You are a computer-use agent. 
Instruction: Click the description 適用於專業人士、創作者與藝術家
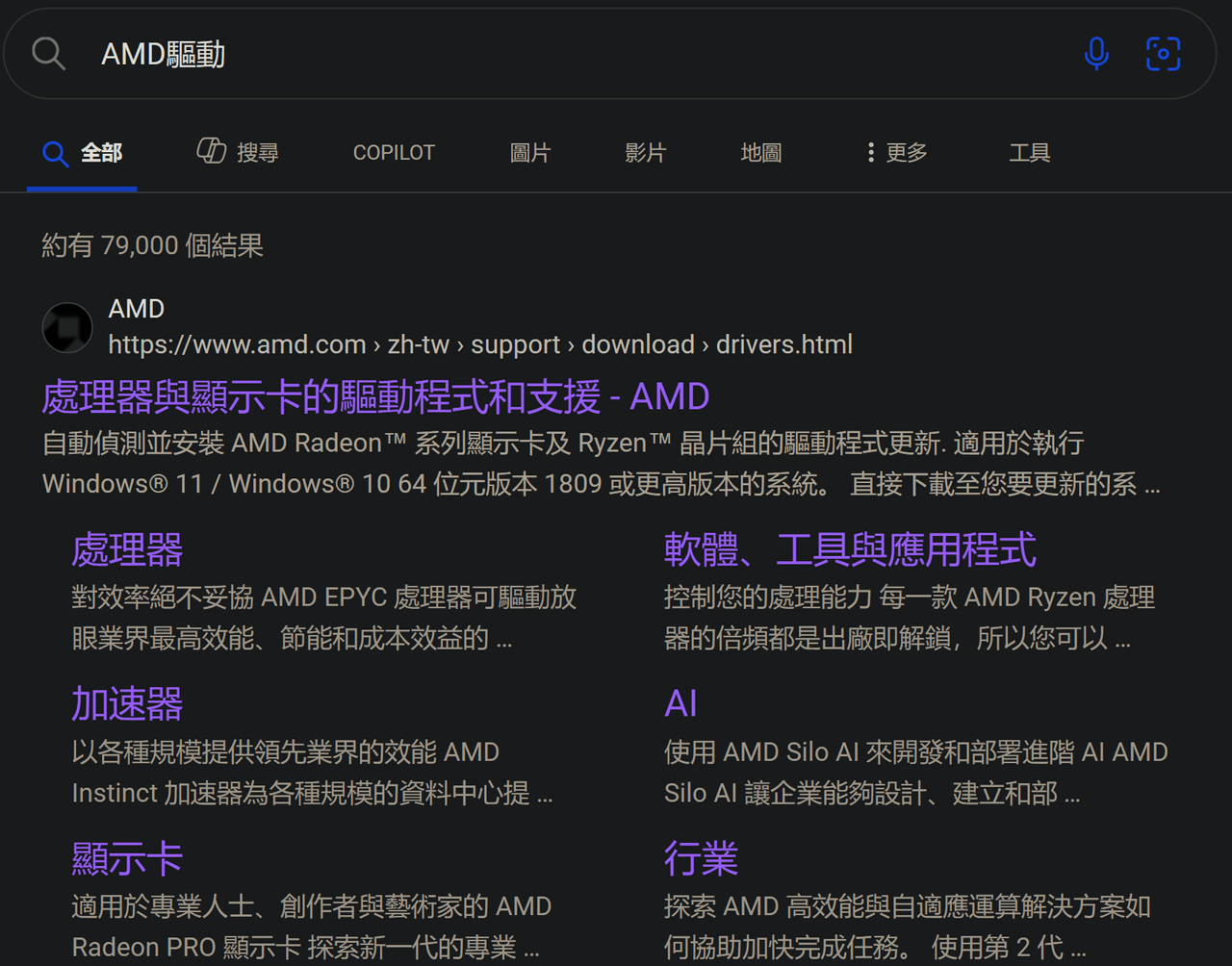(x=312, y=927)
